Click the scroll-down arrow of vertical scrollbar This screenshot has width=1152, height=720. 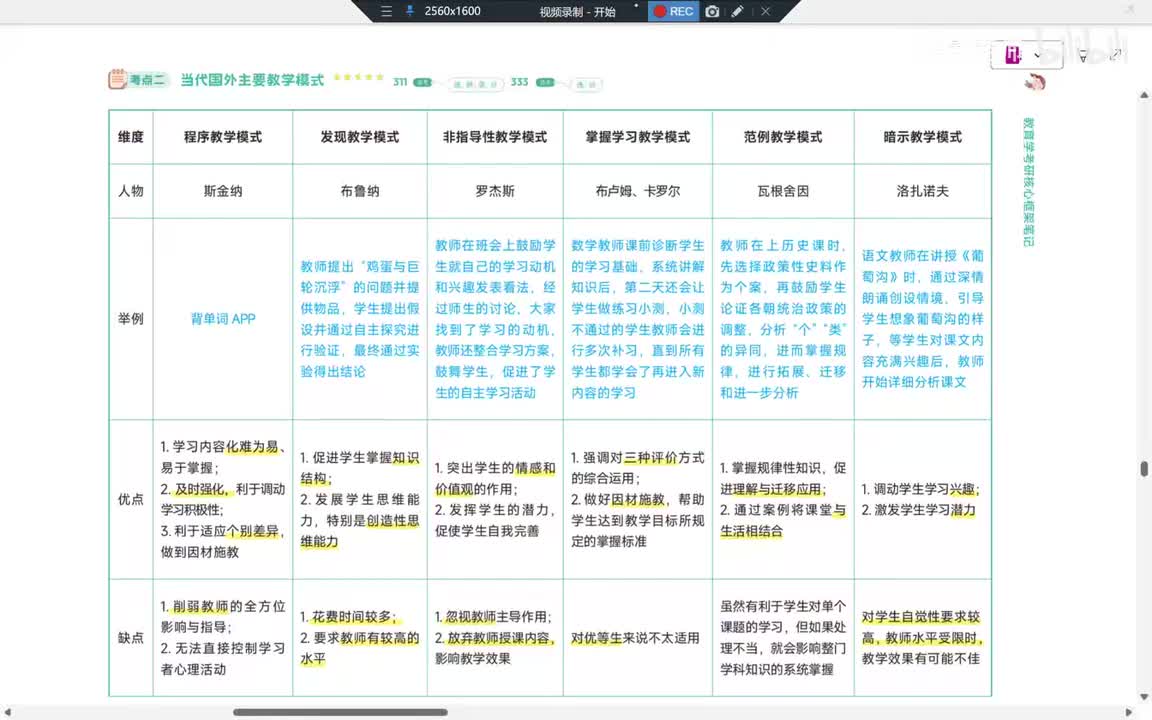(1144, 697)
